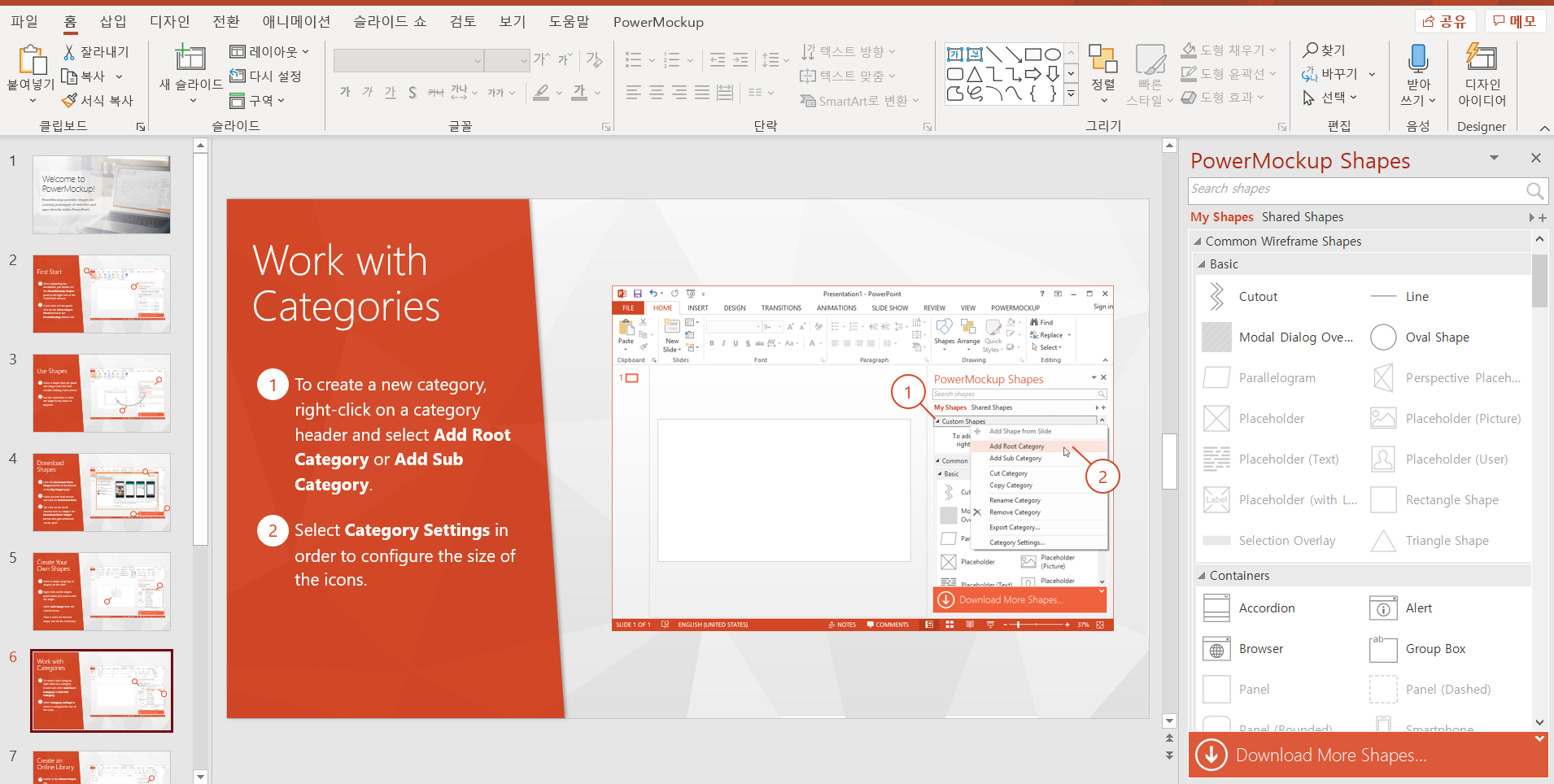1554x784 pixels.
Task: Click Download More Shapes link in pane
Action: [x=1330, y=756]
